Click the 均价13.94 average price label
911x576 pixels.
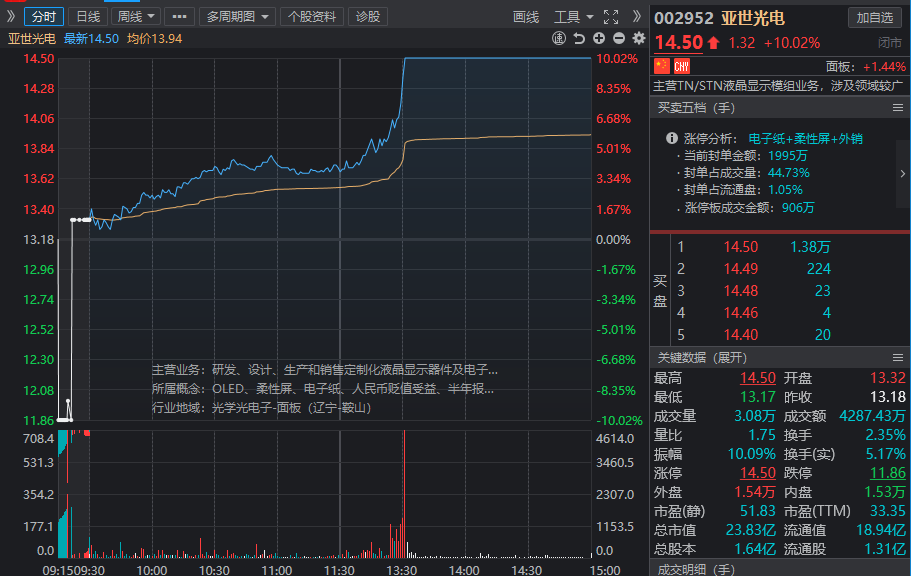155,39
